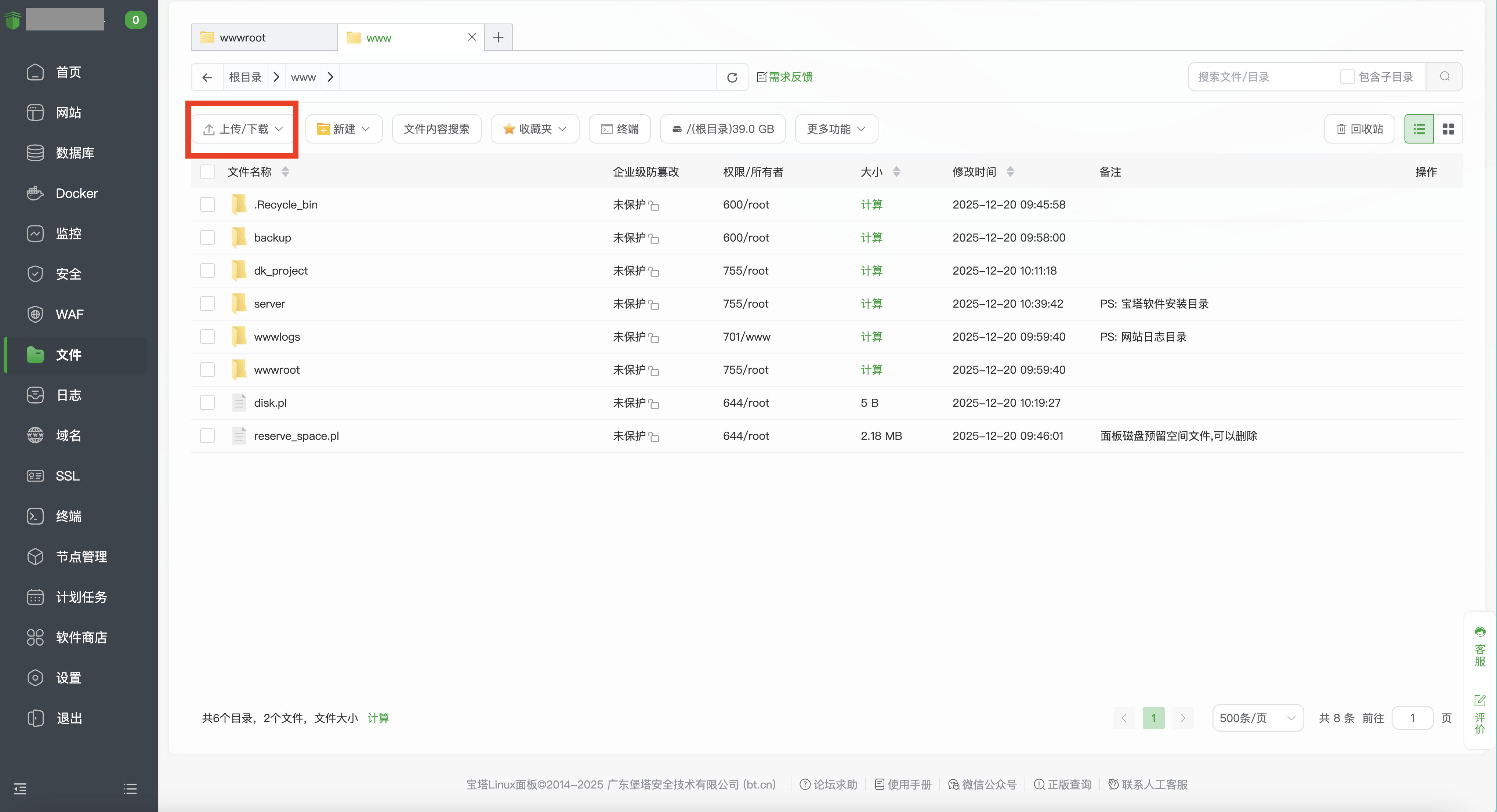This screenshot has width=1497, height=812.
Task: Switch to grid view icon
Action: (1448, 129)
